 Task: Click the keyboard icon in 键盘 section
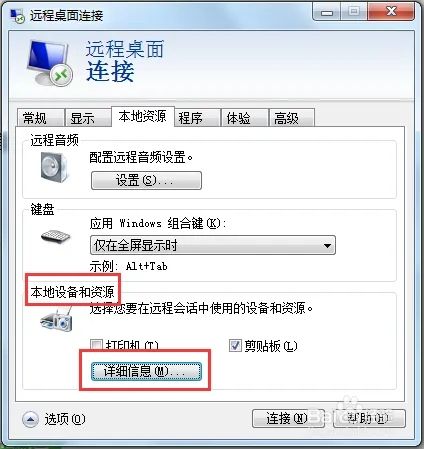55,237
